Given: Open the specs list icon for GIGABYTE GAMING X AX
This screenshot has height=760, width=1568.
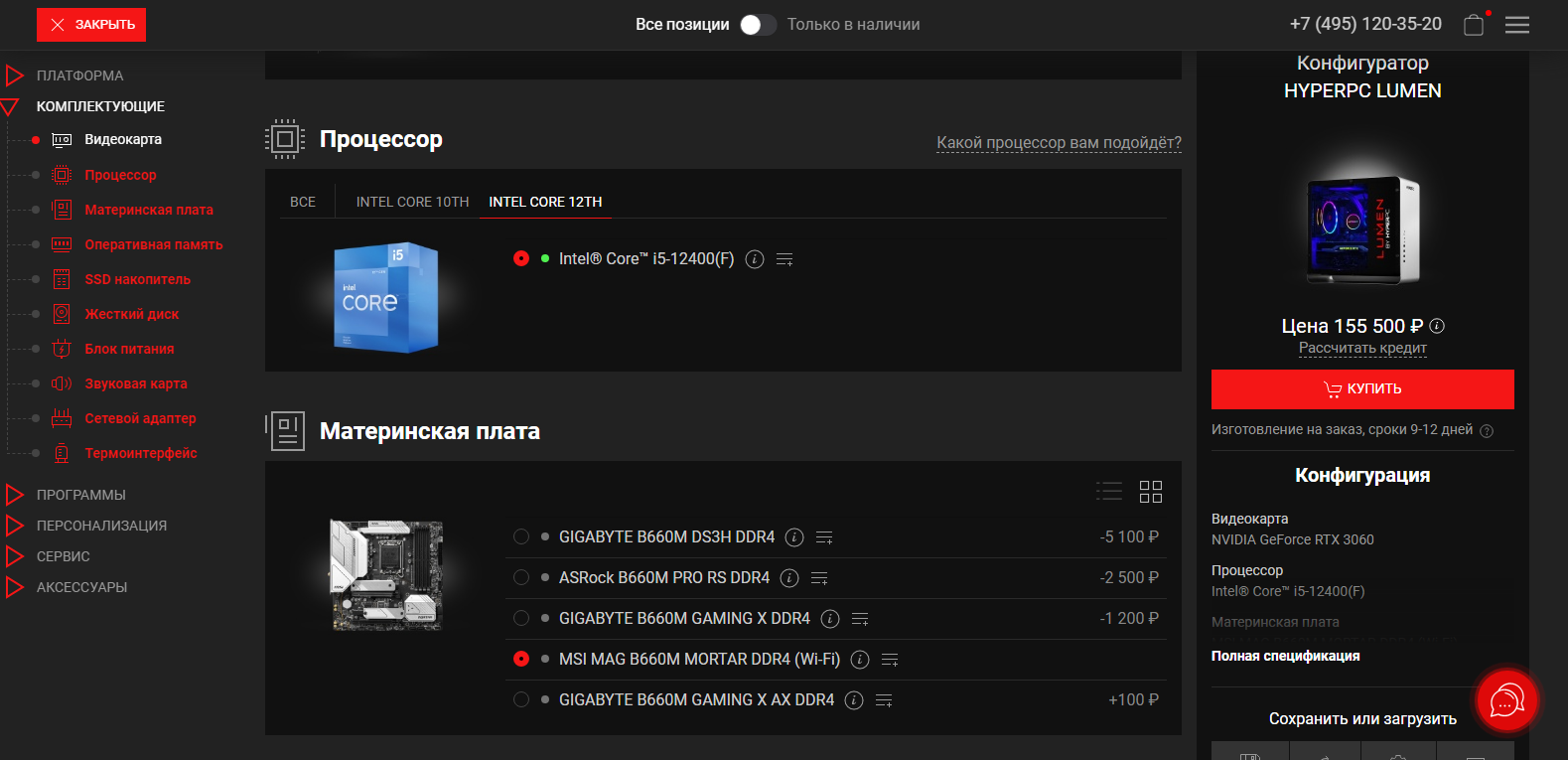Looking at the screenshot, I should 884,700.
